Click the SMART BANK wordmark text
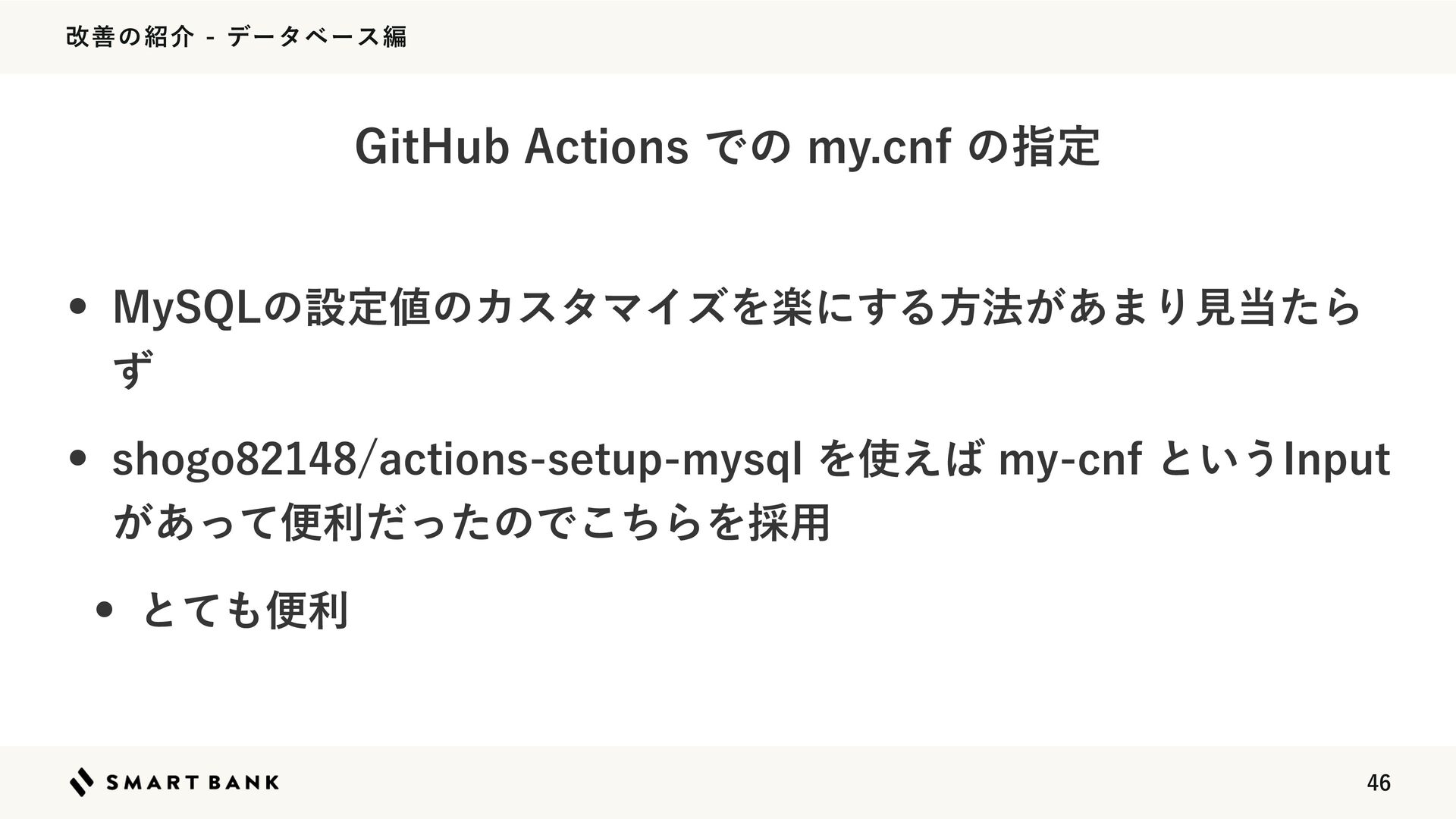Screen dimensions: 1456x819 [x=193, y=783]
